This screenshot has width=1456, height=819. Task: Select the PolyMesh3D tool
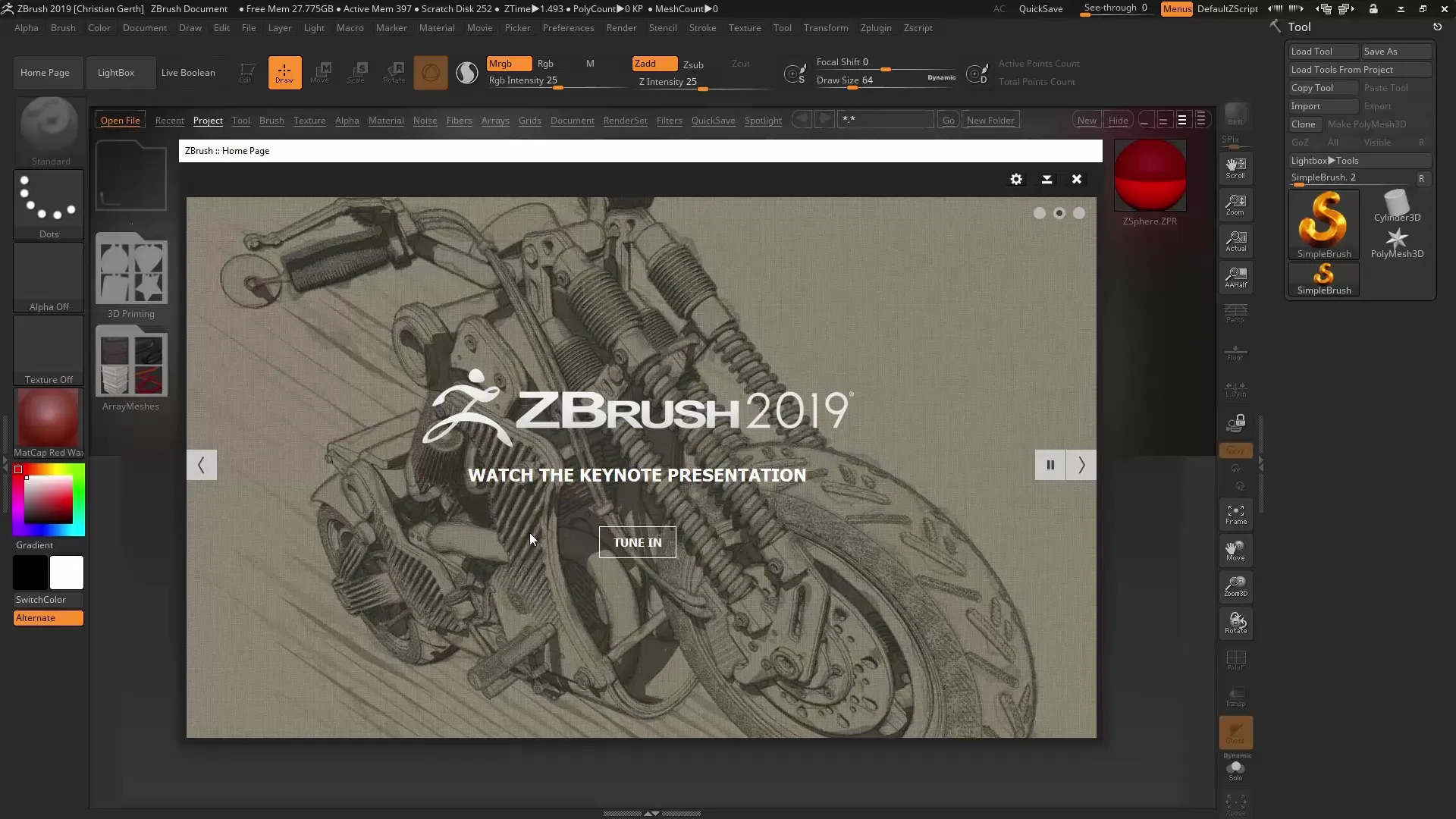point(1397,243)
